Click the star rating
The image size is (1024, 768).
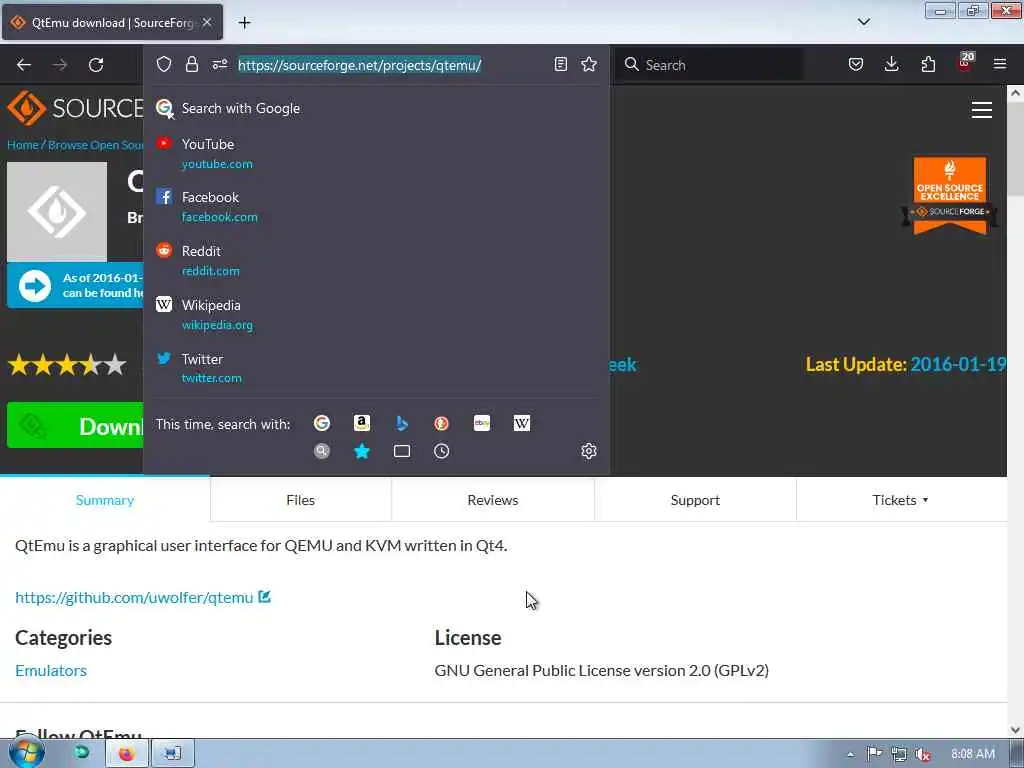[x=67, y=364]
